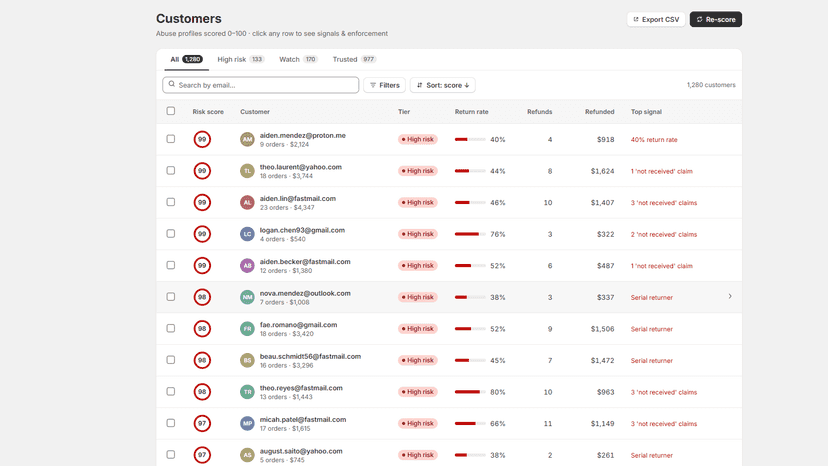The height and width of the screenshot is (466, 828).
Task: Switch to the Trusted tab
Action: tap(354, 59)
